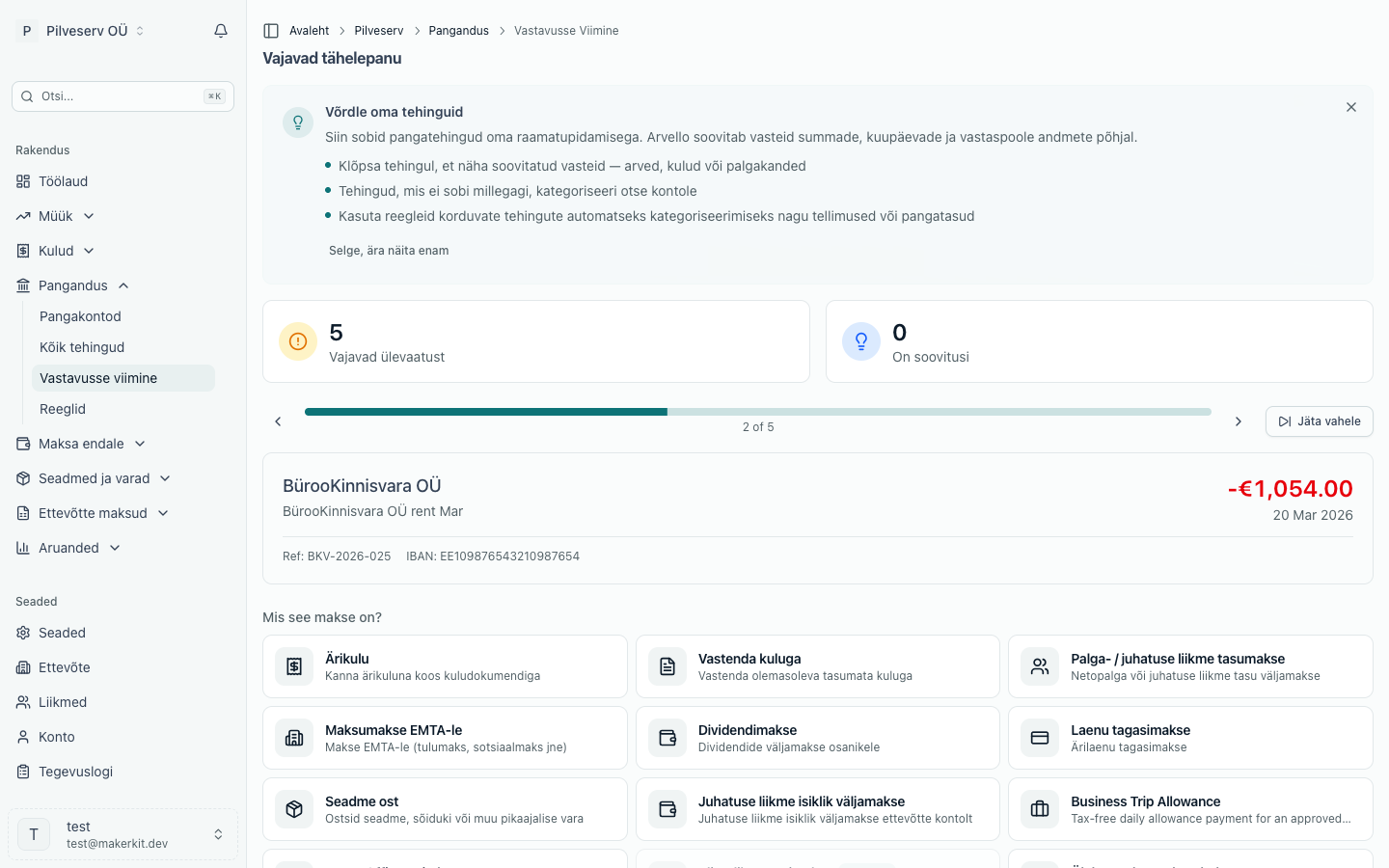The height and width of the screenshot is (868, 1389).
Task: Click Selge, ära näita enam
Action: pos(389,251)
